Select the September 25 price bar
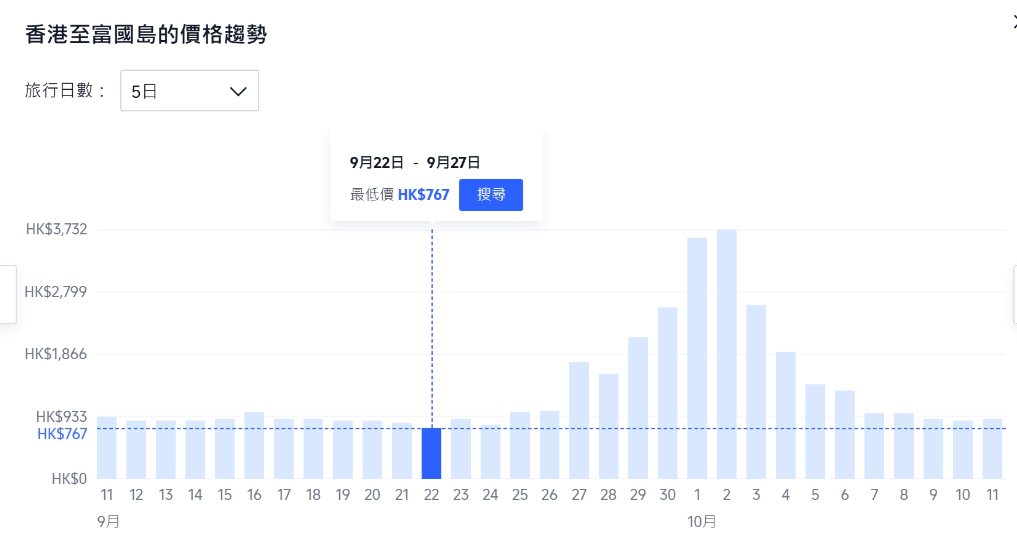The image size is (1017, 544). pyautogui.click(x=520, y=445)
